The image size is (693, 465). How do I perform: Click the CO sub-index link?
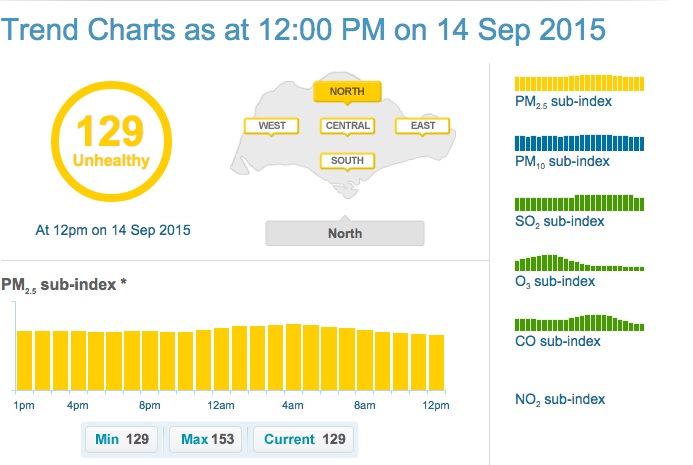point(558,341)
